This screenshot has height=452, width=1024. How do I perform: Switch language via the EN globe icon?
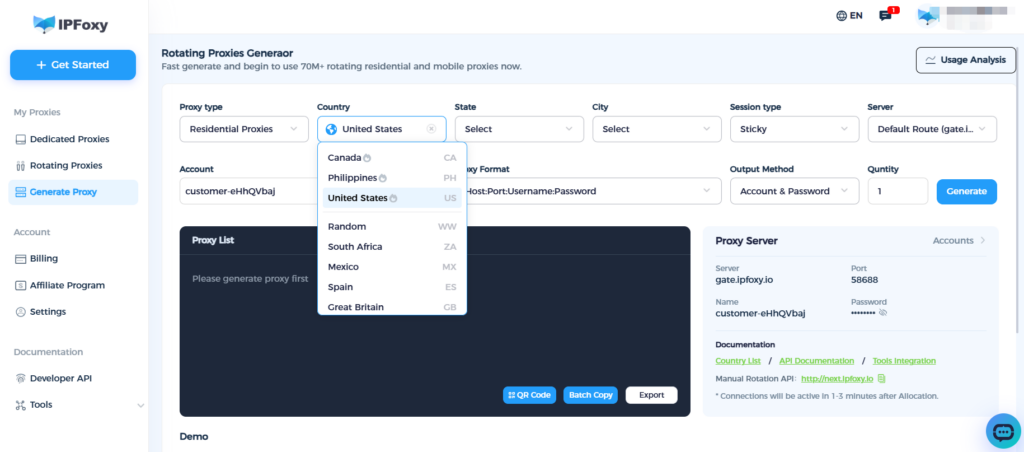pos(849,16)
